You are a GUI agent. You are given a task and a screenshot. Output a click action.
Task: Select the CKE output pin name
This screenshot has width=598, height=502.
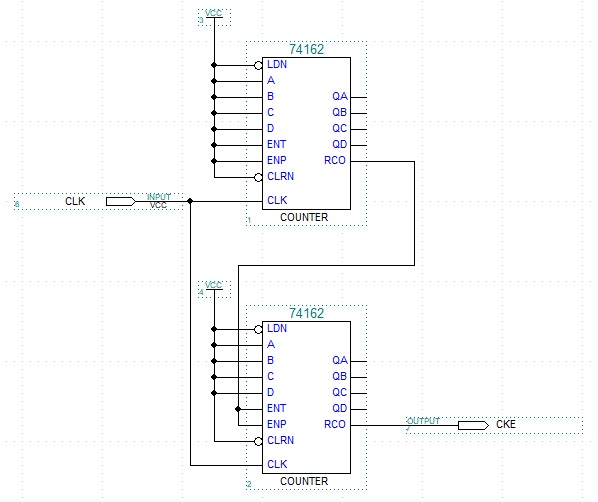[506, 424]
